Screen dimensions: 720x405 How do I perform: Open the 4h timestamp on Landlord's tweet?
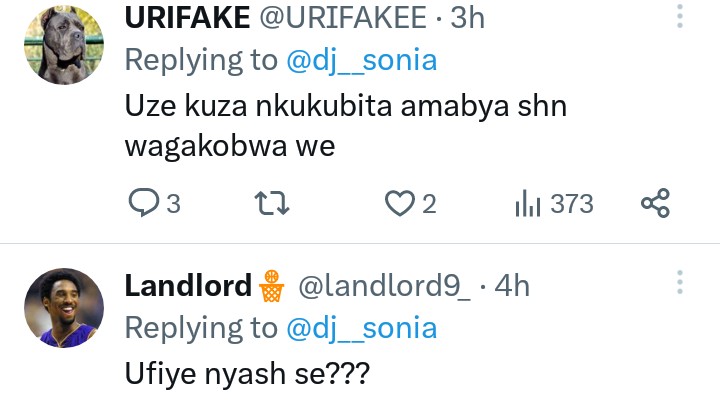click(512, 286)
